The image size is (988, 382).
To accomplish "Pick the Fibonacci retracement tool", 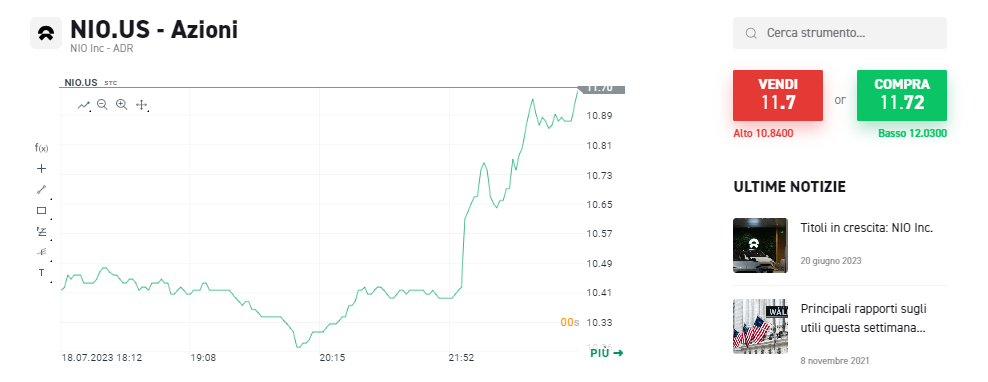I will coord(42,231).
